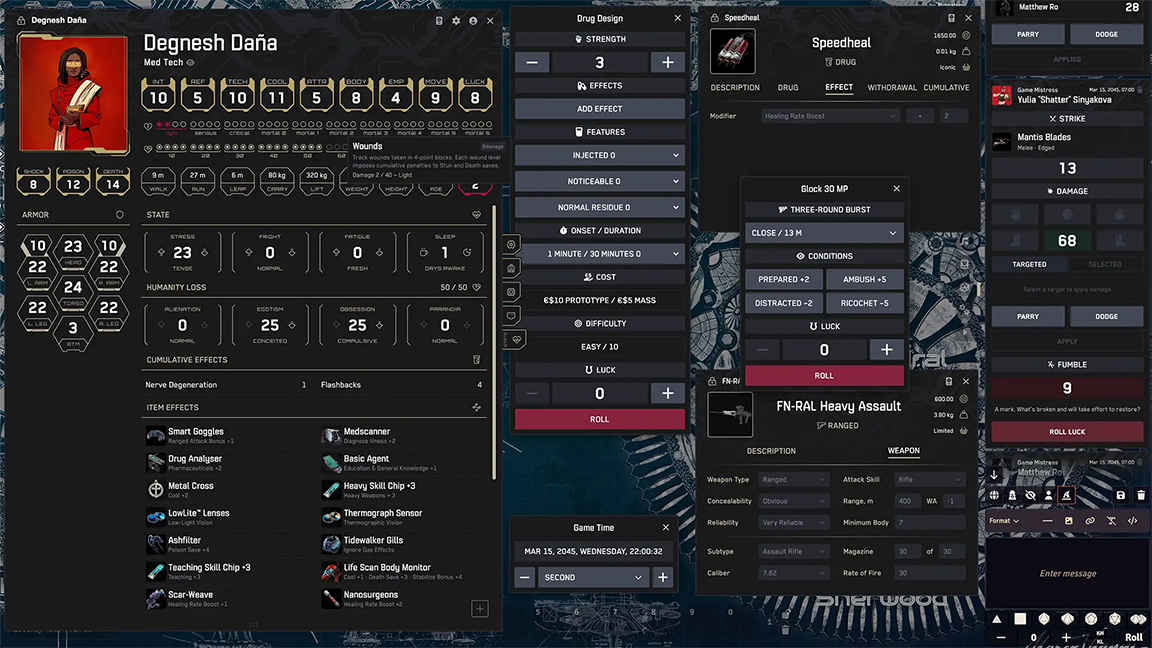Click the settings gear on Degnesh Daña sheet

tap(456, 21)
